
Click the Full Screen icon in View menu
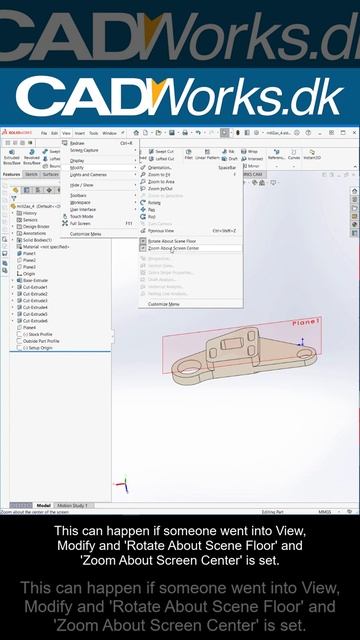point(65,223)
